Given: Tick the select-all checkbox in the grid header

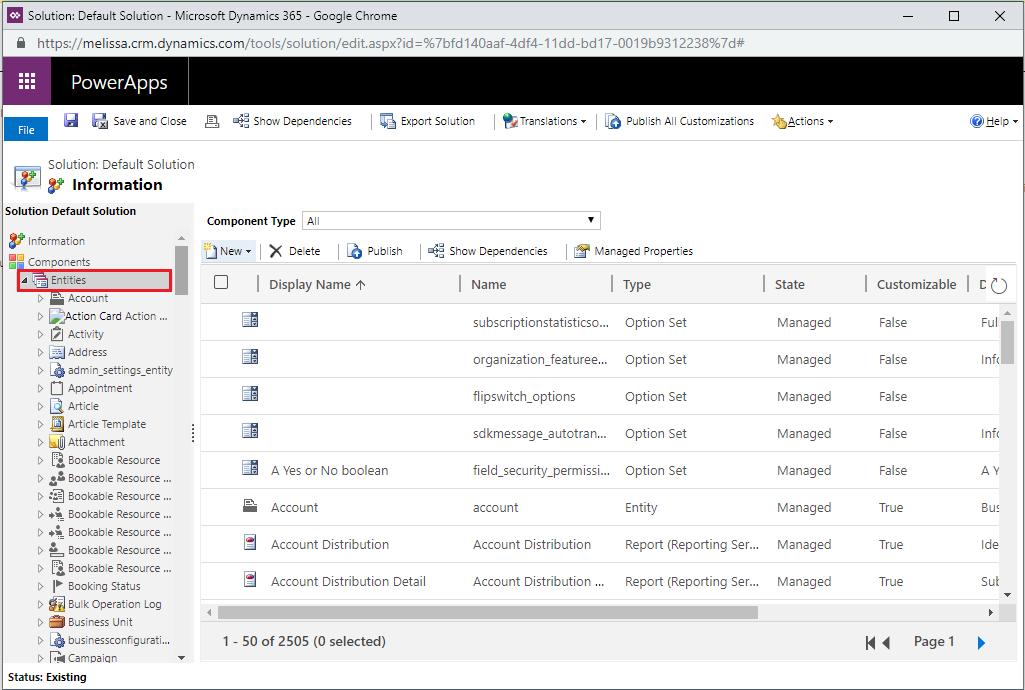Looking at the screenshot, I should pyautogui.click(x=221, y=282).
